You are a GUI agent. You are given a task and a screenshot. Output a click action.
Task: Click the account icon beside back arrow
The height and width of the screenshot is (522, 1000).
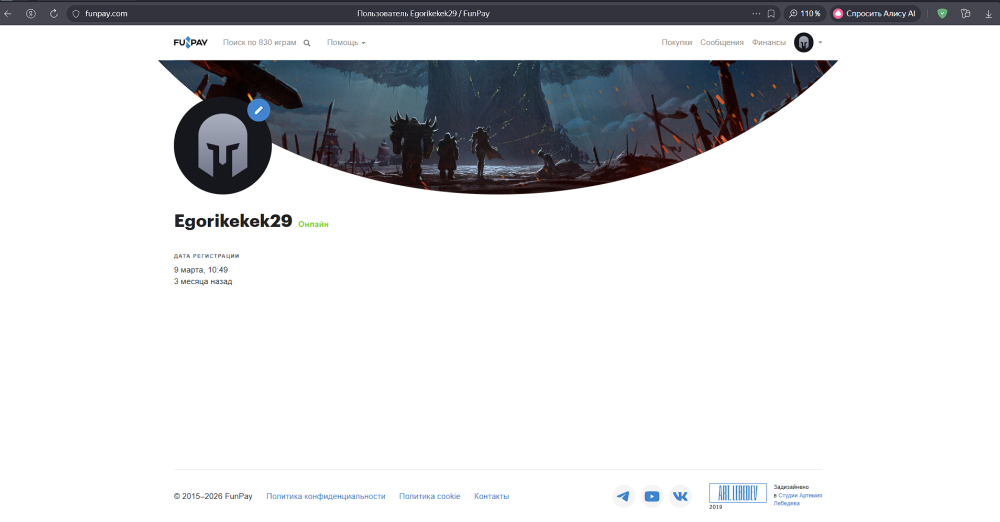tap(31, 13)
